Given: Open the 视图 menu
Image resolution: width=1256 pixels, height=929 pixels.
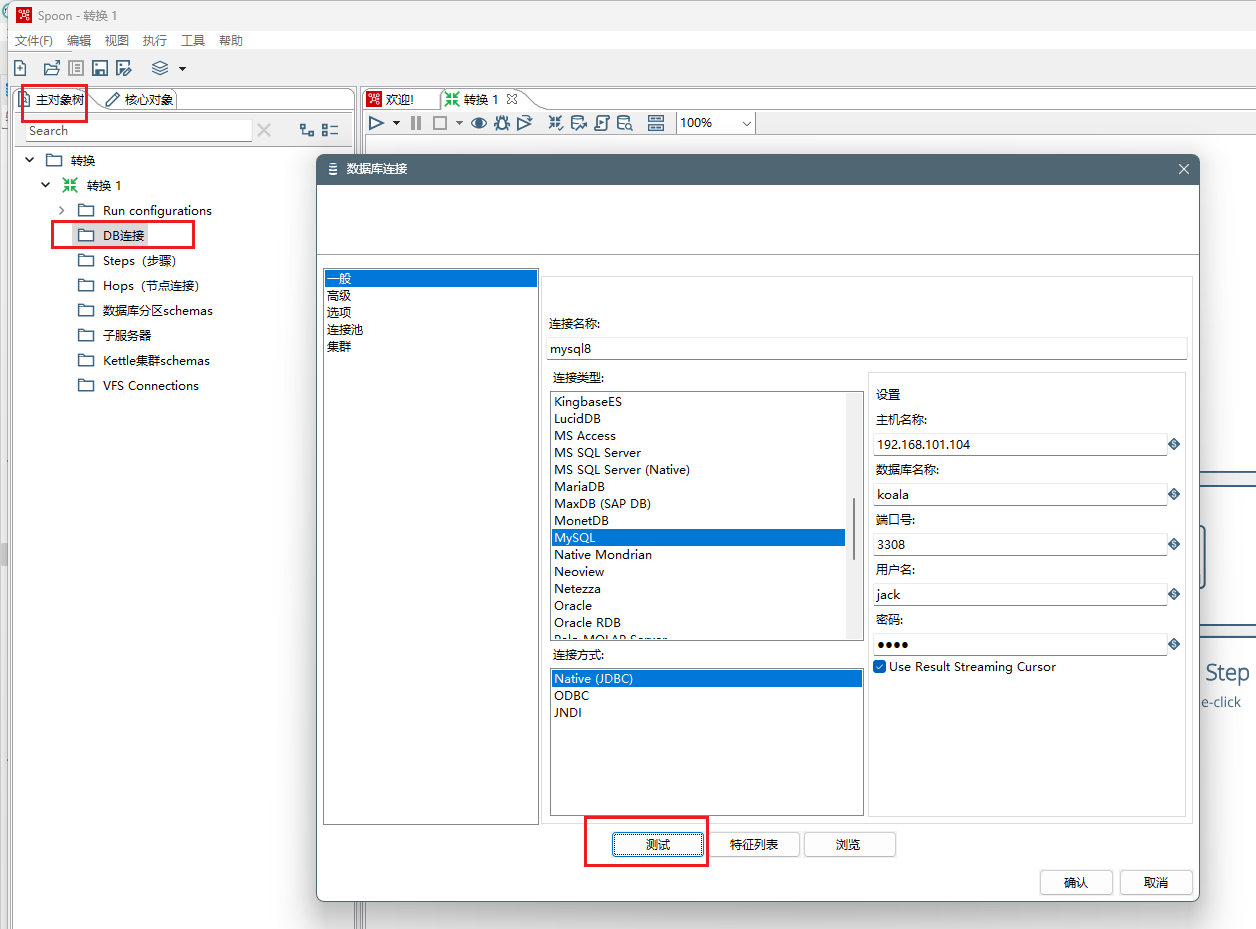Looking at the screenshot, I should (x=117, y=41).
